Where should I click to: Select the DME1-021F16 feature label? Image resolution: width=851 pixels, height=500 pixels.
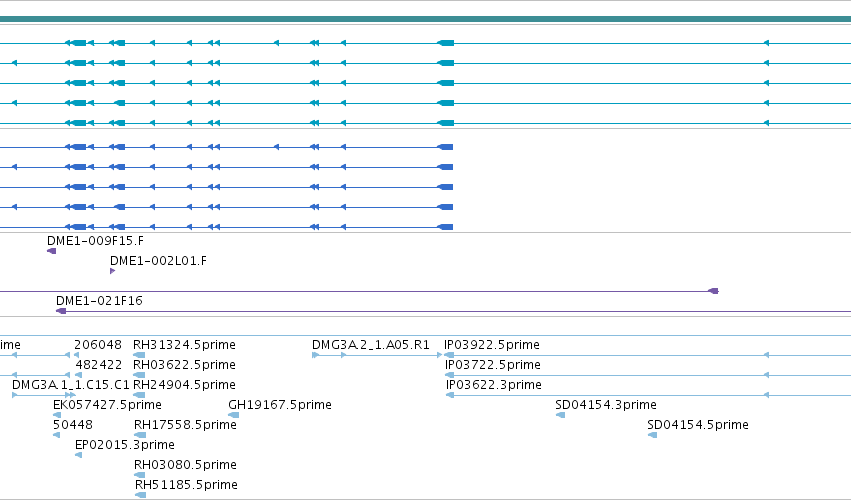pos(99,301)
